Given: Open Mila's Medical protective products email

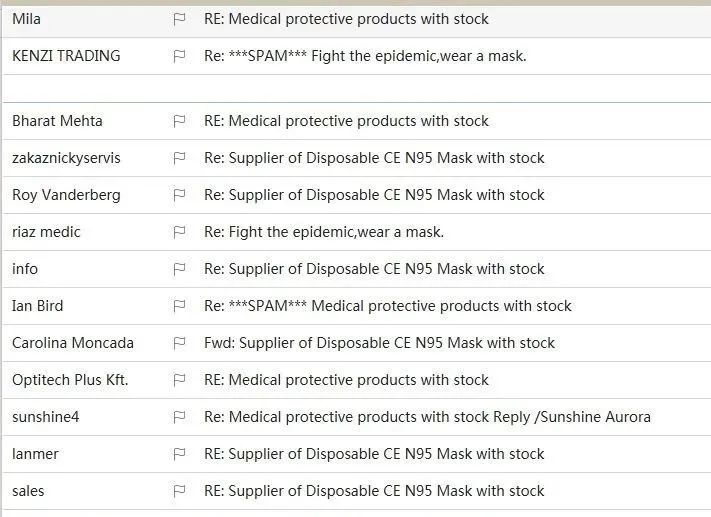Looking at the screenshot, I should [346, 19].
